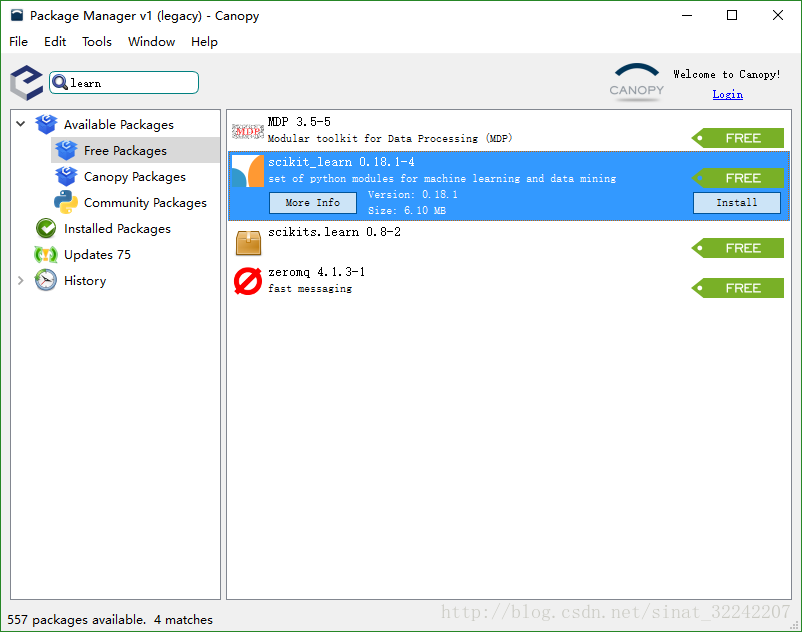The width and height of the screenshot is (802, 632).
Task: Select Community Packages in the sidebar
Action: [145, 202]
